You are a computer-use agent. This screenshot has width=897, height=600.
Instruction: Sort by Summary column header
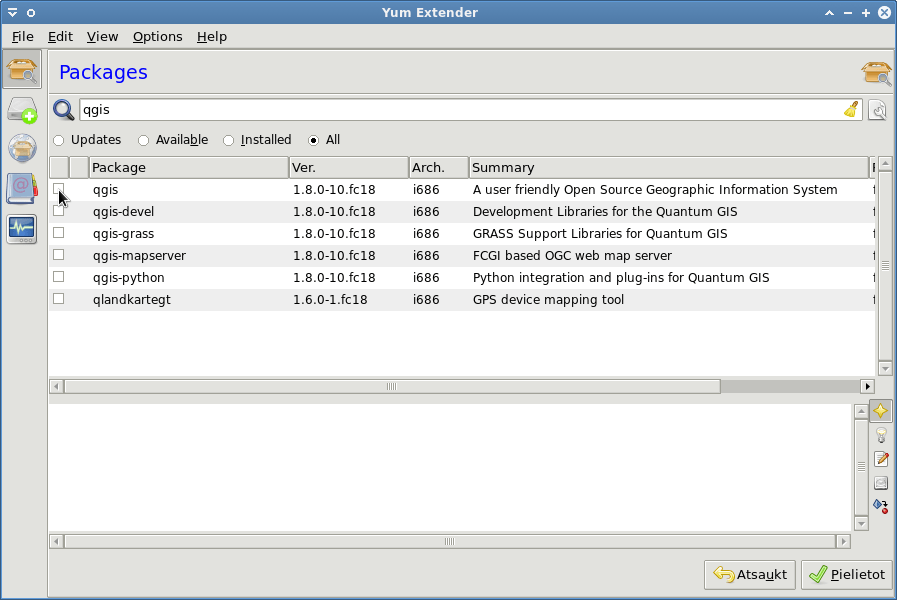[x=669, y=168]
